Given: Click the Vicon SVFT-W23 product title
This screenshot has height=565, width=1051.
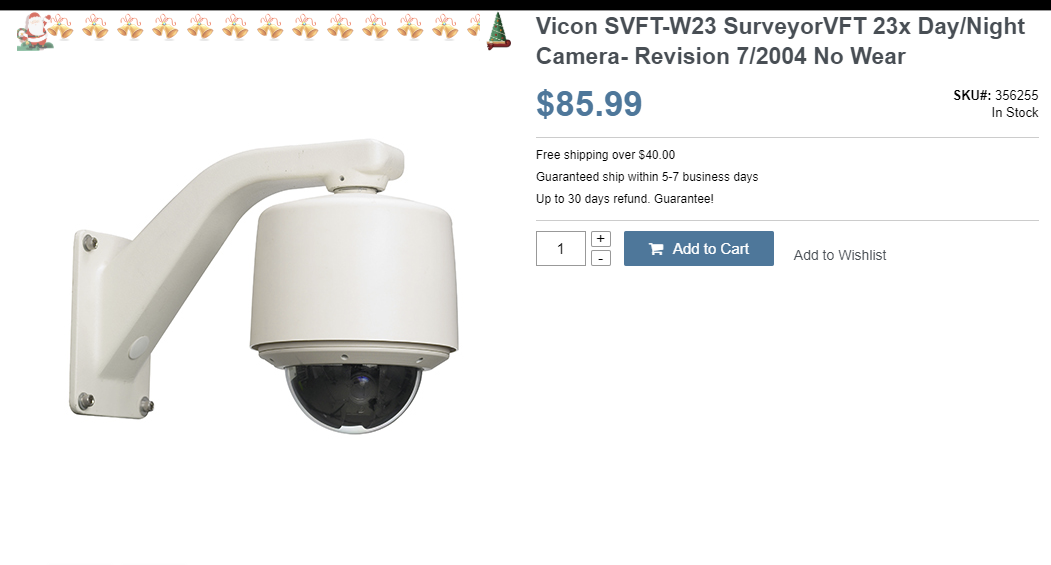Looking at the screenshot, I should pos(780,41).
